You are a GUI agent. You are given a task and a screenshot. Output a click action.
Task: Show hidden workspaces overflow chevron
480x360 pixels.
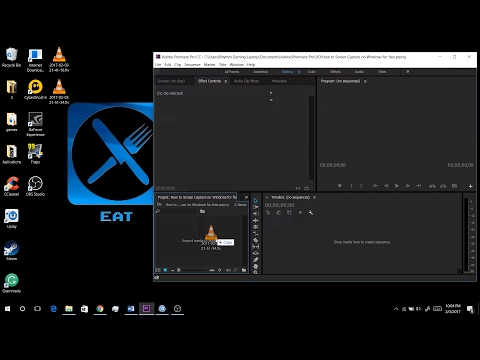pyautogui.click(x=407, y=72)
